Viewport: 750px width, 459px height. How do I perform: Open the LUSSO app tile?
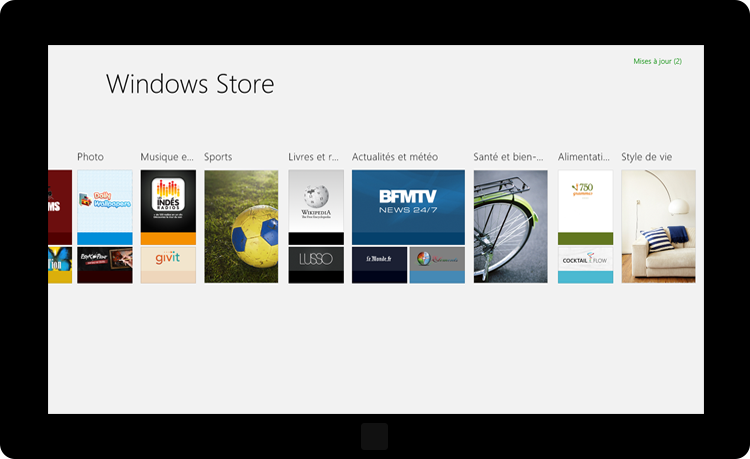pyautogui.click(x=316, y=265)
